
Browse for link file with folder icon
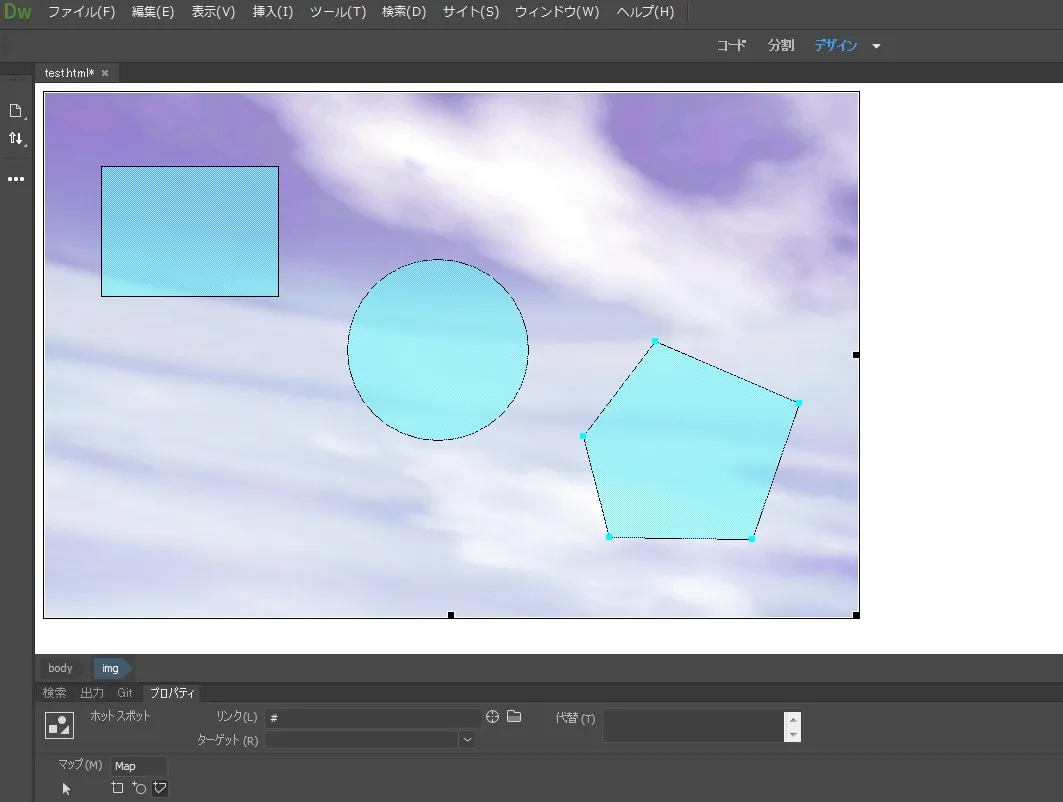(x=514, y=716)
